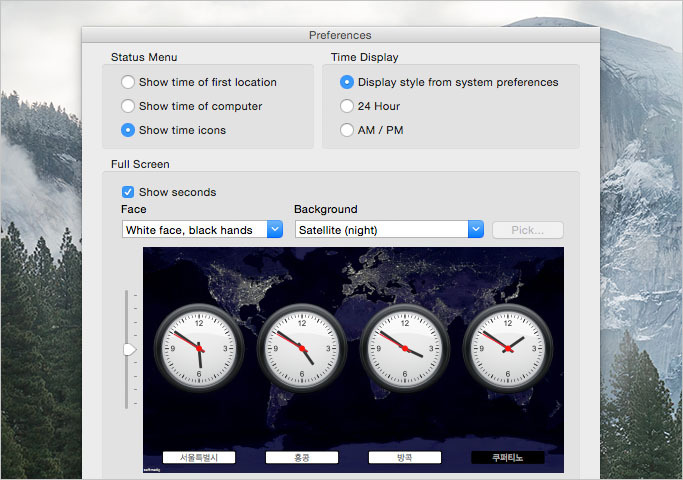This screenshot has width=683, height=480.
Task: Click the Status Menu section heading
Action: click(144, 57)
